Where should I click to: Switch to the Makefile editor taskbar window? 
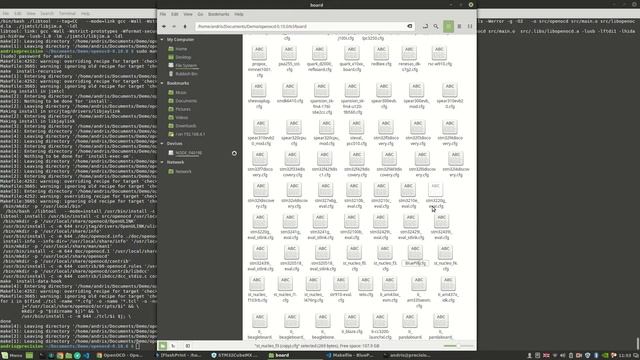pyautogui.click(x=350, y=356)
